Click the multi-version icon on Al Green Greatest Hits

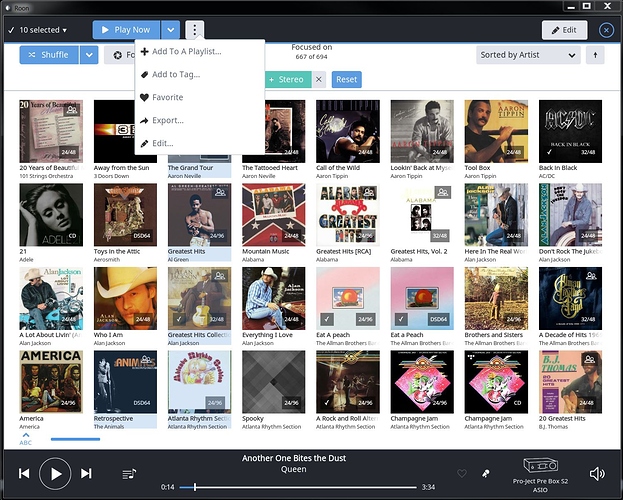tap(220, 193)
